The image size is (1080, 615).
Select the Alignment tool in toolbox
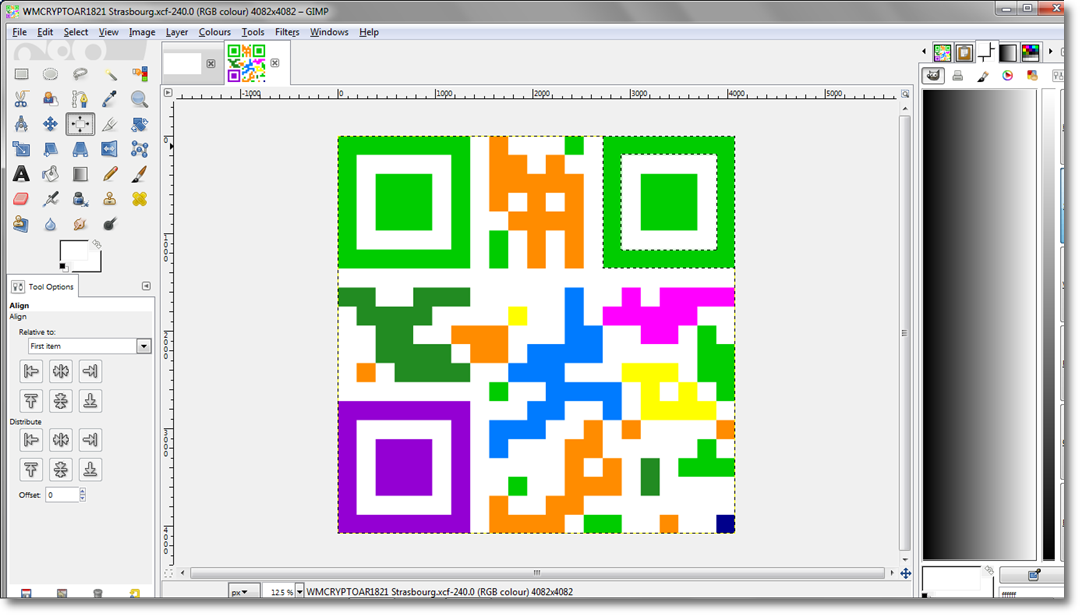pos(80,124)
